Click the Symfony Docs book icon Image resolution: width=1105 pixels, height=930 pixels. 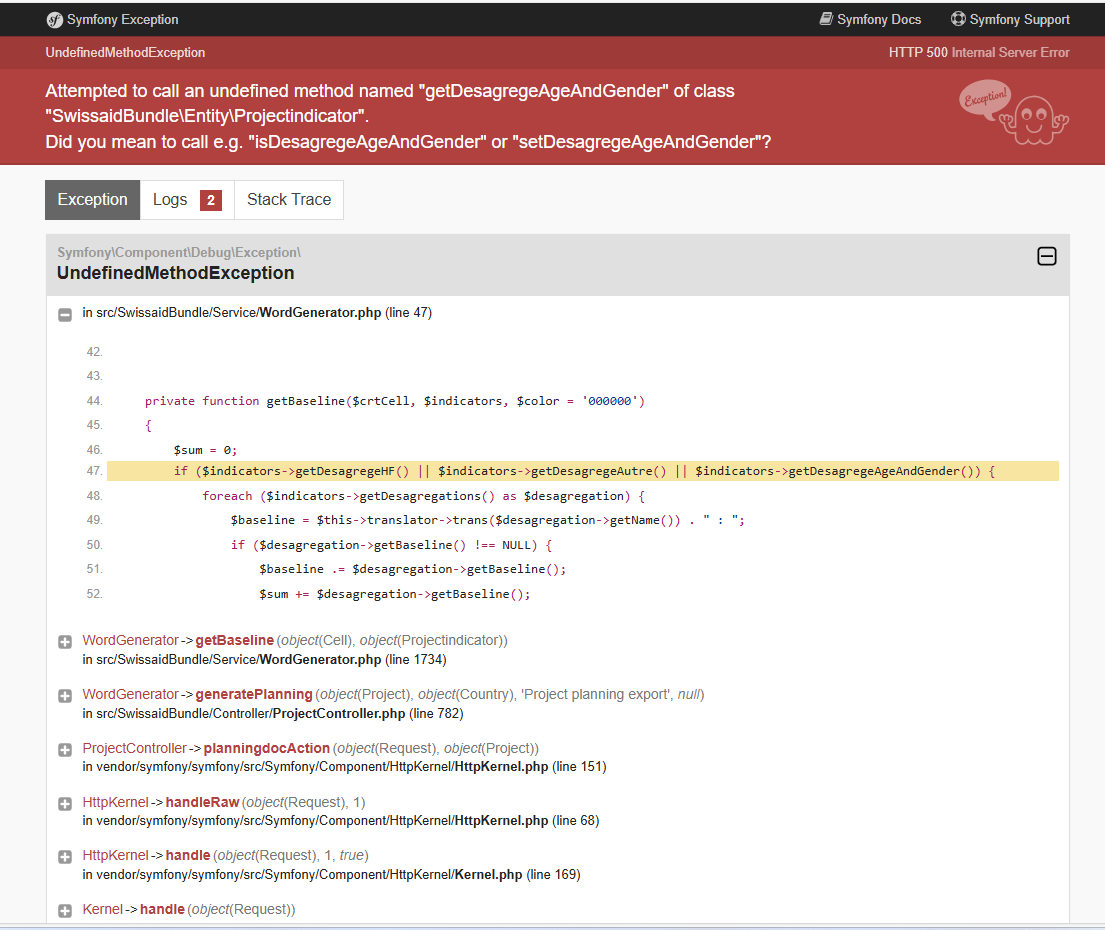[826, 19]
